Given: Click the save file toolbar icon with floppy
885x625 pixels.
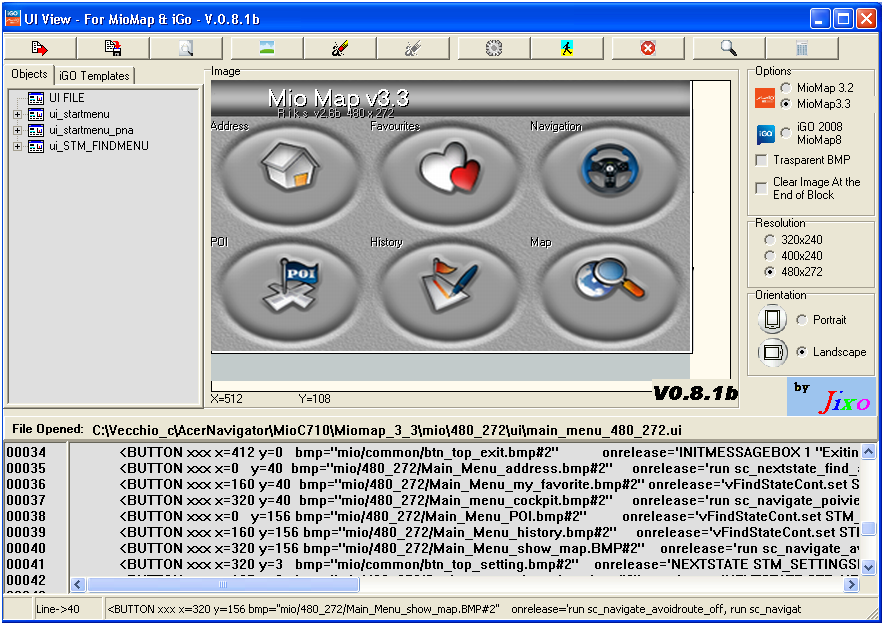Looking at the screenshot, I should (113, 48).
